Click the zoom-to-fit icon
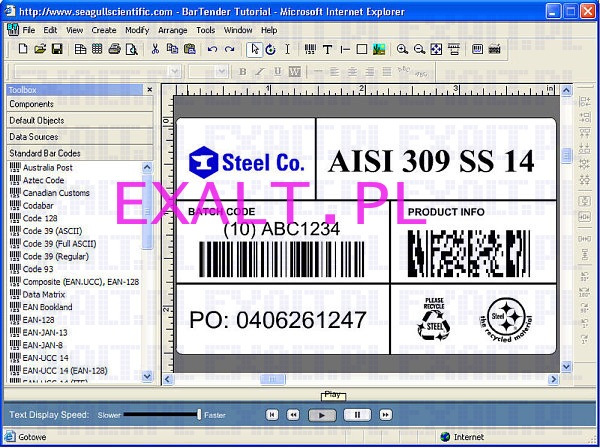600x448 pixels. tap(436, 49)
